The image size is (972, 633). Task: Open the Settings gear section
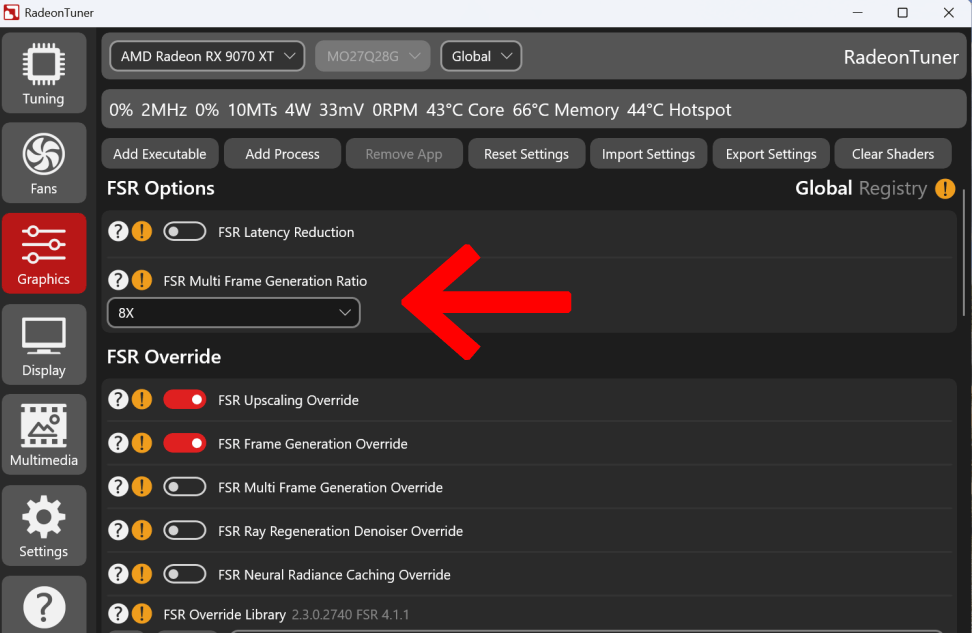coord(43,526)
